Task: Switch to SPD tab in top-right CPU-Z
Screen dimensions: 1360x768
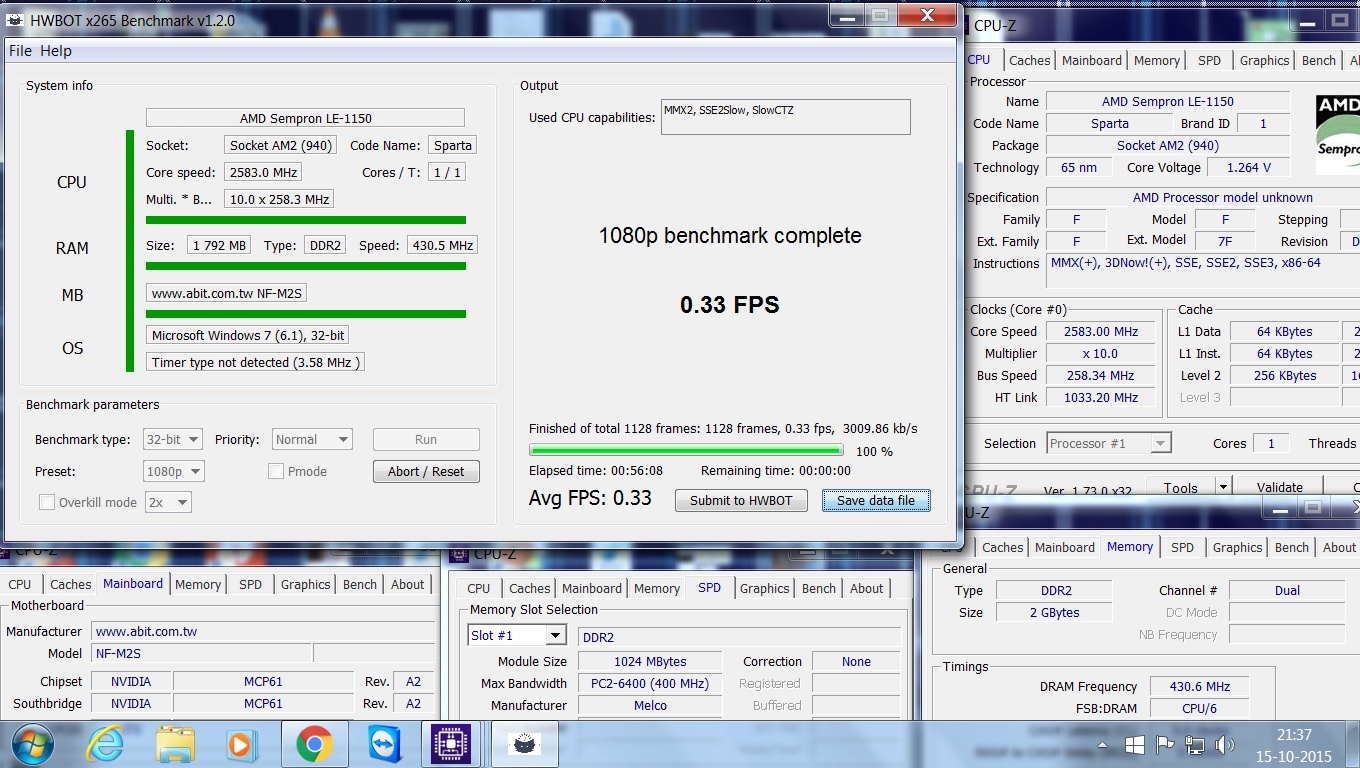Action: (x=1209, y=60)
